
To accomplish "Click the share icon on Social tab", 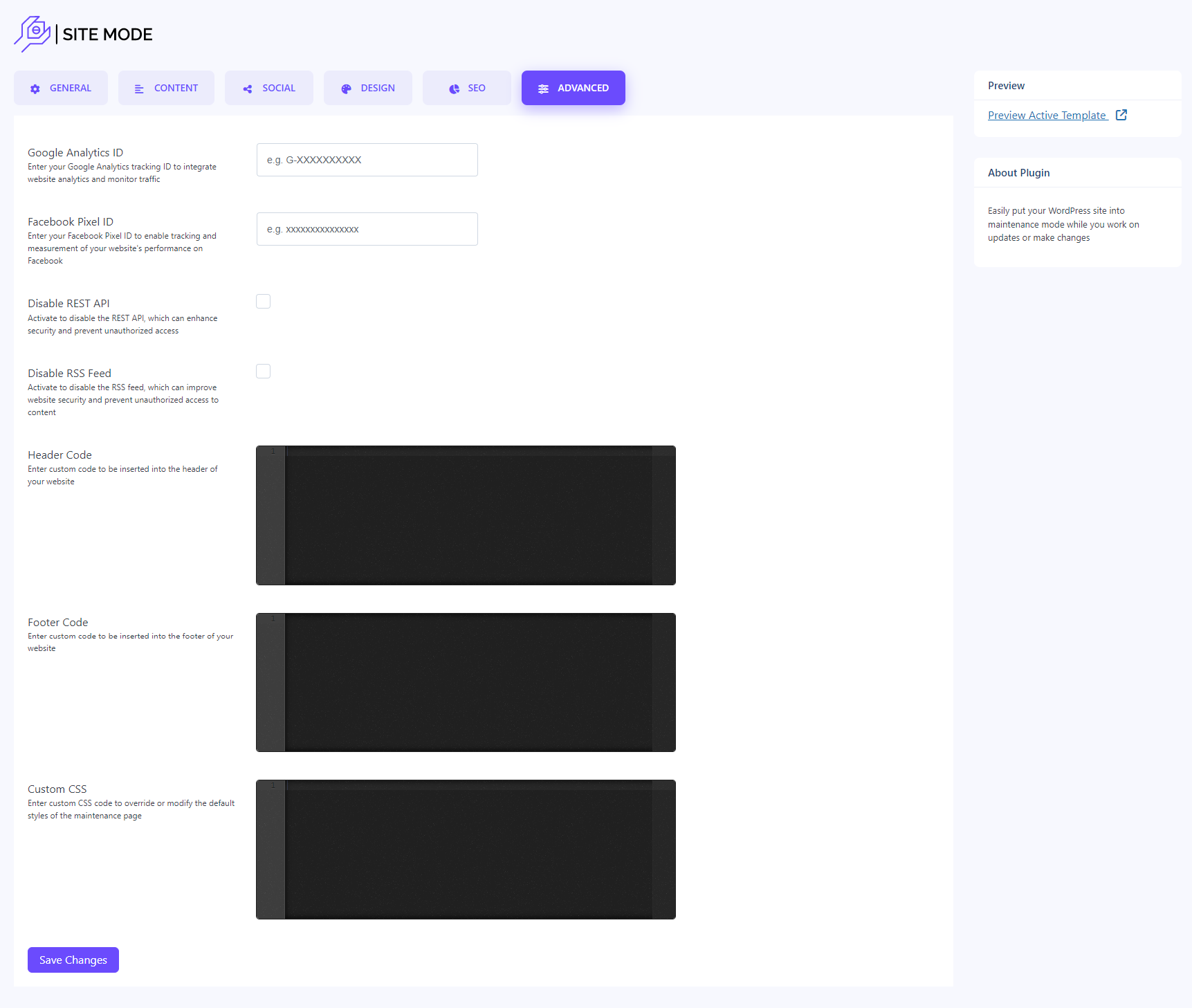I will click(x=248, y=89).
